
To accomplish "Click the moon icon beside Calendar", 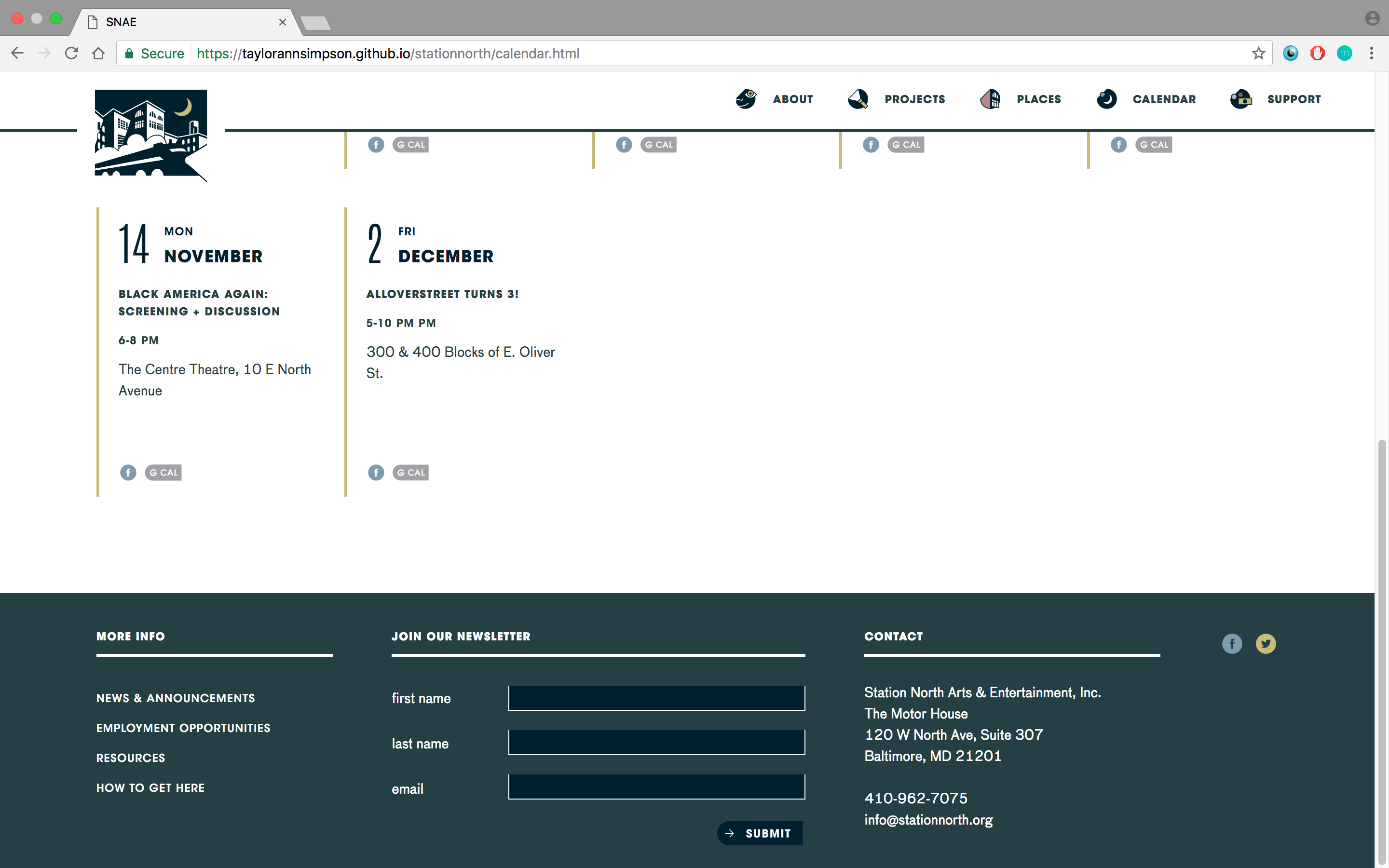I will click(1106, 99).
